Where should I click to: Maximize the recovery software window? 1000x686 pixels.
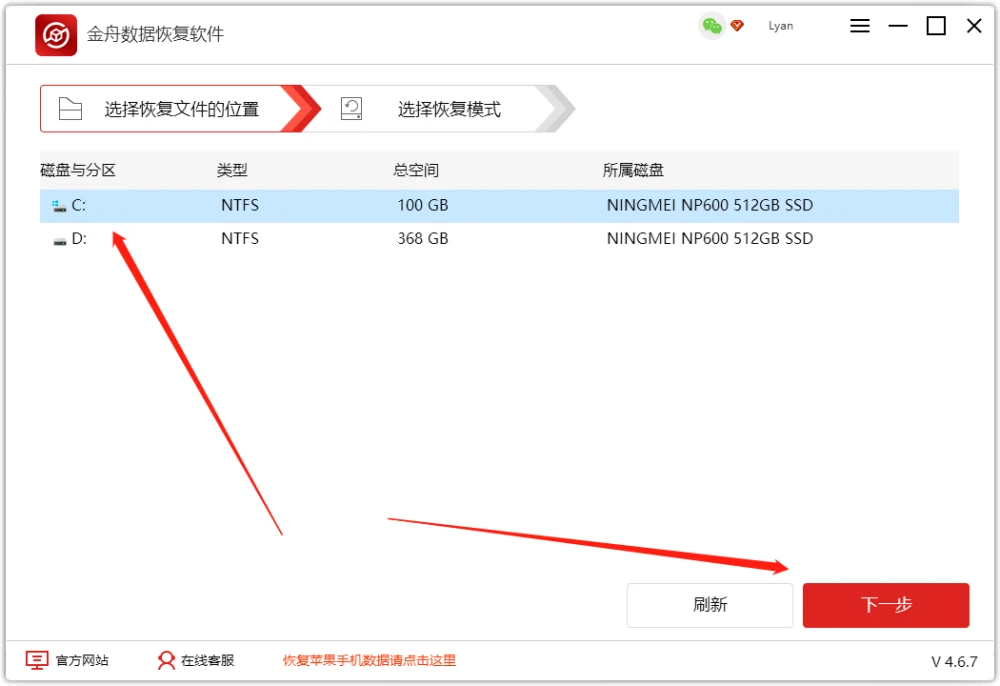point(936,26)
